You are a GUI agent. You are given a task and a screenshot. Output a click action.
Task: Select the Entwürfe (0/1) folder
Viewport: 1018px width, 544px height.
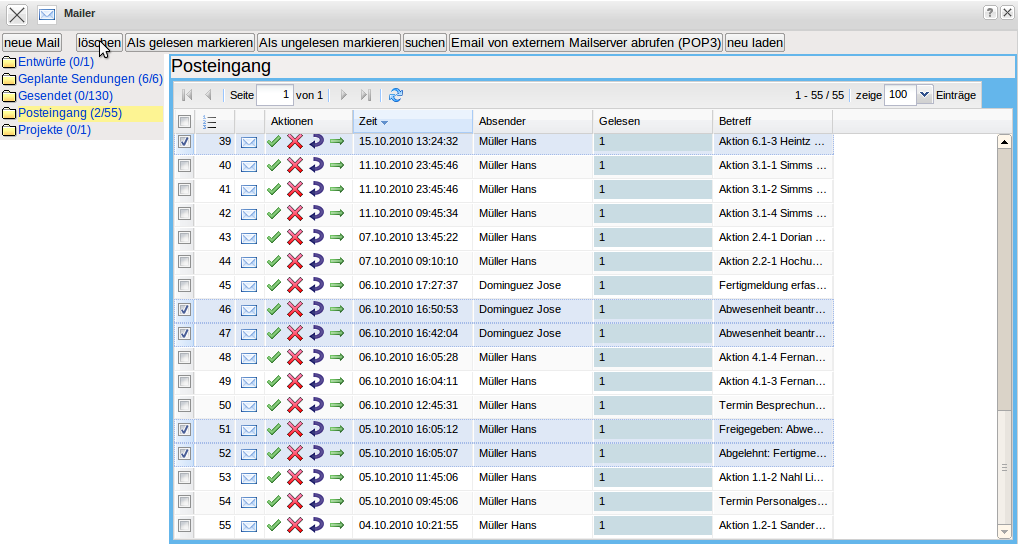click(x=55, y=62)
